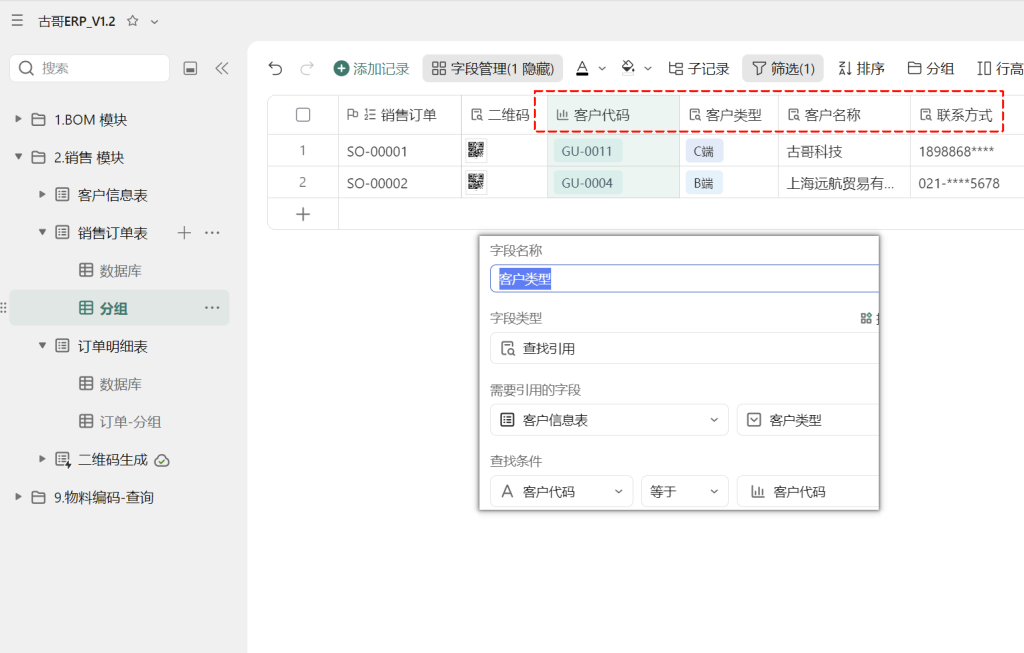Click 行高 row height button
Viewport: 1024px width, 653px height.
point(1000,69)
